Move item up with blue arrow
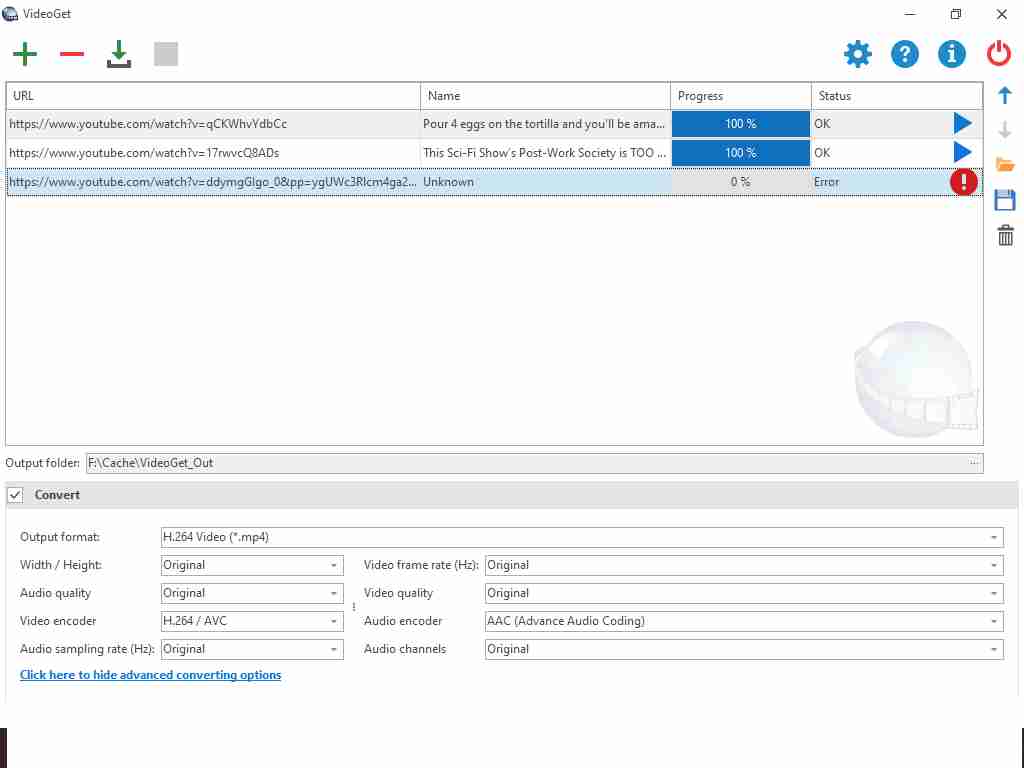 1005,96
